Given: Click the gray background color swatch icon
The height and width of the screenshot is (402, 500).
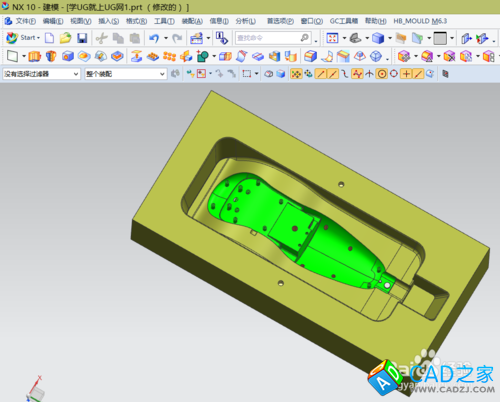Looking at the screenshot, I should click(x=440, y=38).
